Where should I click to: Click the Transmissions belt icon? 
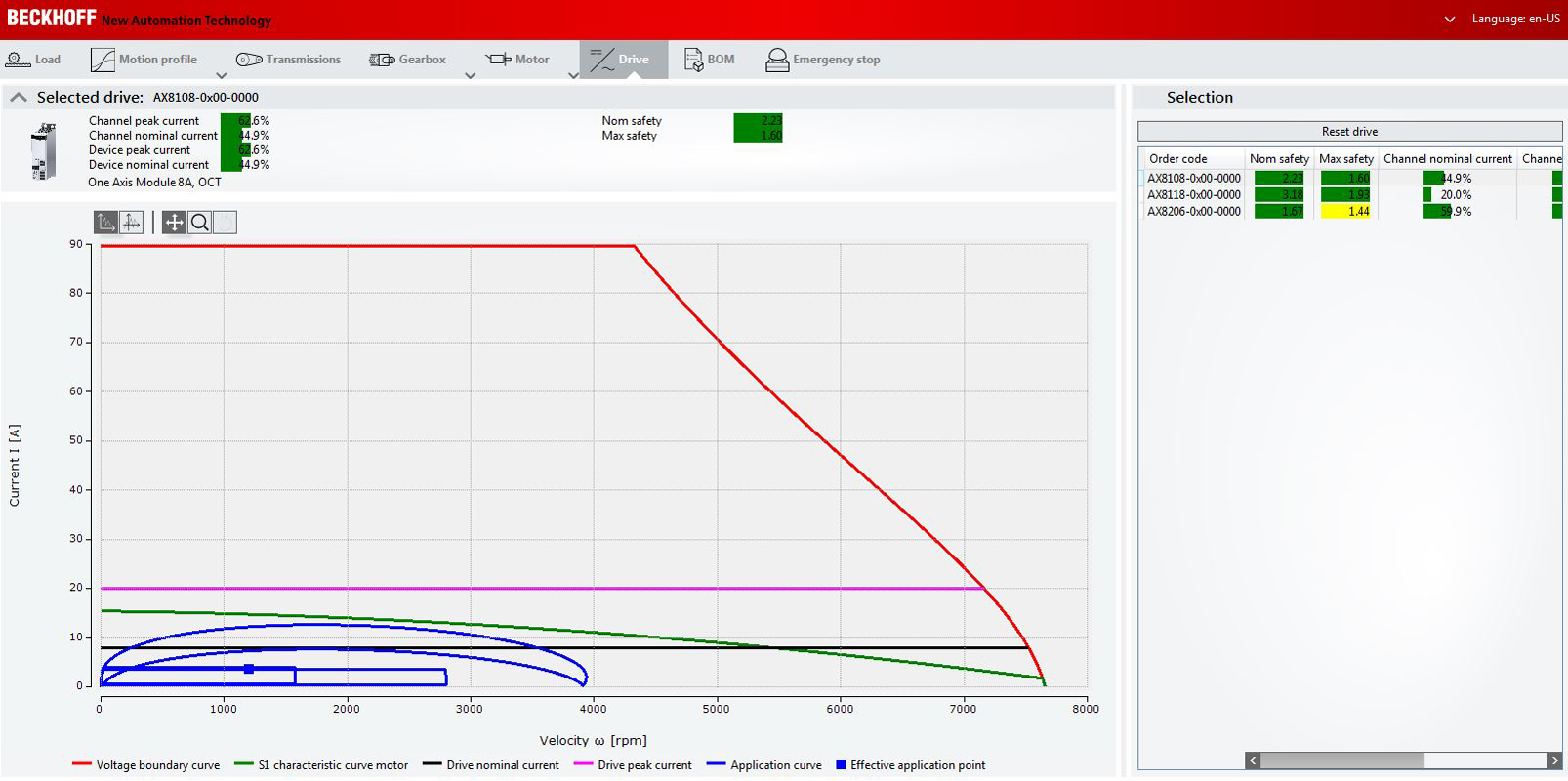[249, 60]
